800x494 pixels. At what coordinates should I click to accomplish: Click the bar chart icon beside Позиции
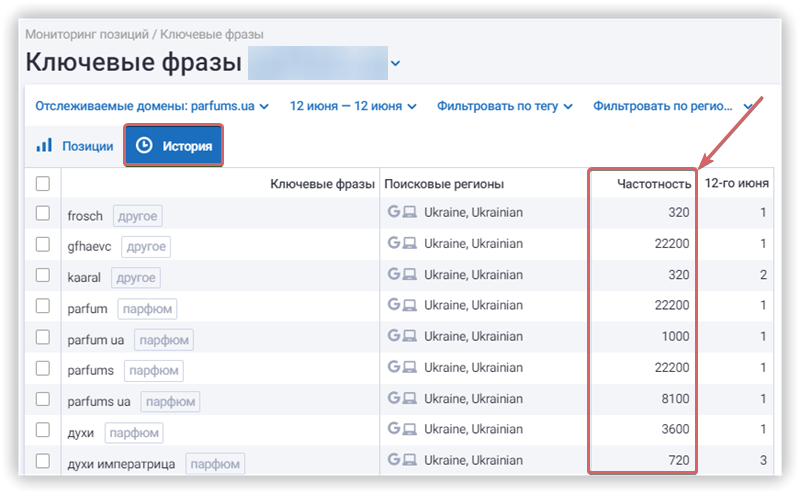click(x=44, y=145)
